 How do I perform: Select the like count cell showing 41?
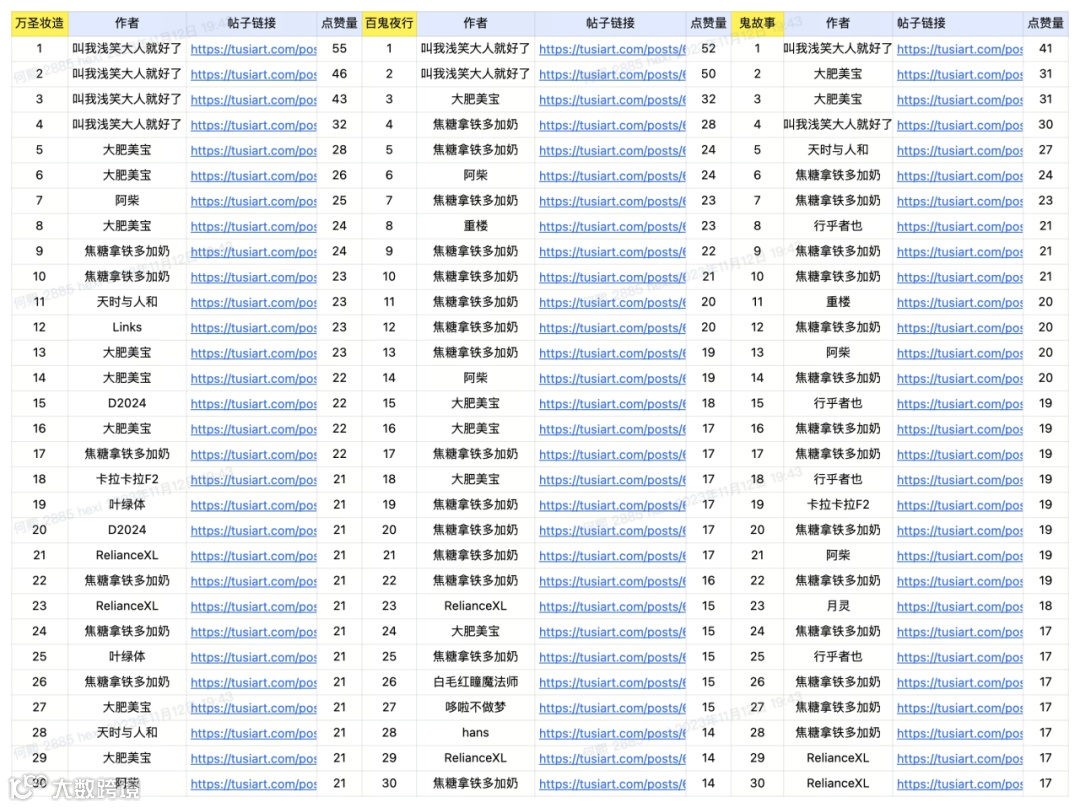tap(1046, 48)
